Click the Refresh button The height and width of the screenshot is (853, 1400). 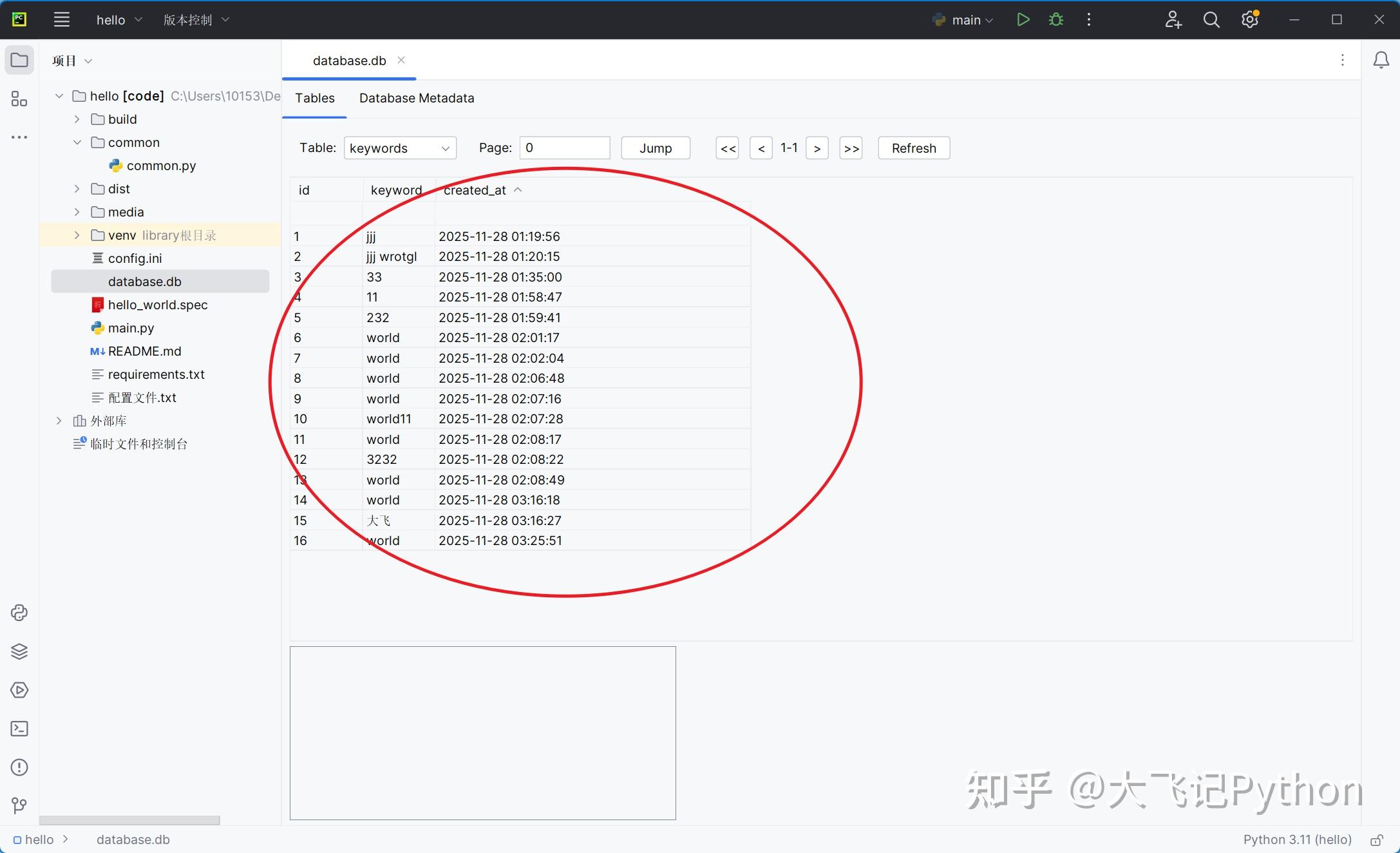click(913, 148)
